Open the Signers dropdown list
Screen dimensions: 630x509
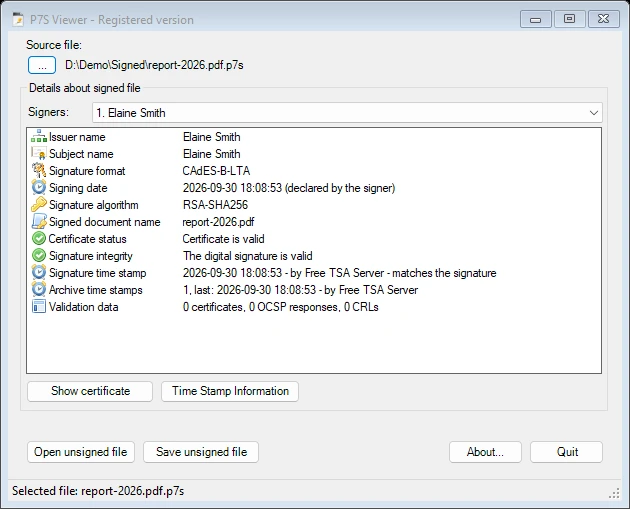(x=348, y=112)
